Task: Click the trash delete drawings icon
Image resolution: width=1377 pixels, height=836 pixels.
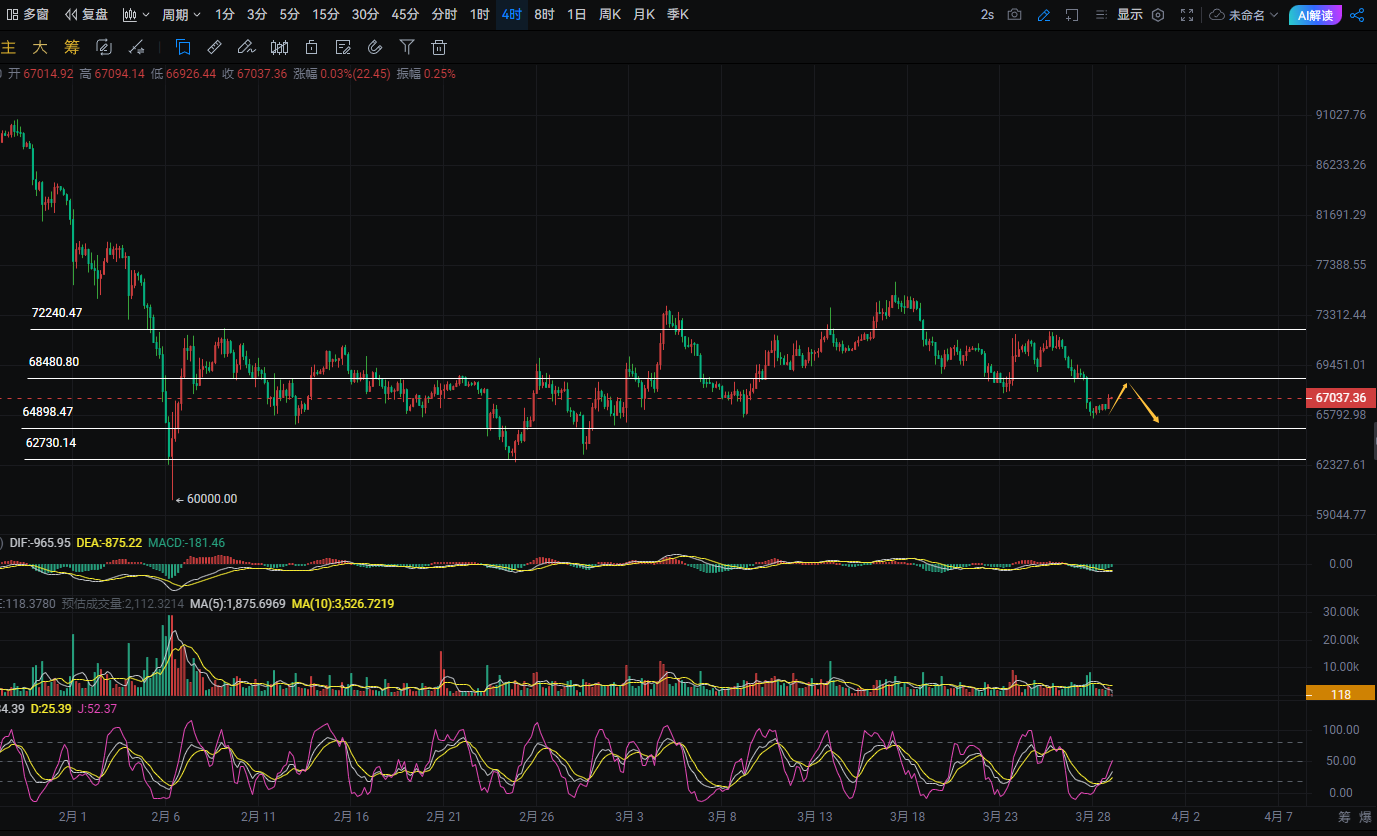Action: pyautogui.click(x=438, y=47)
